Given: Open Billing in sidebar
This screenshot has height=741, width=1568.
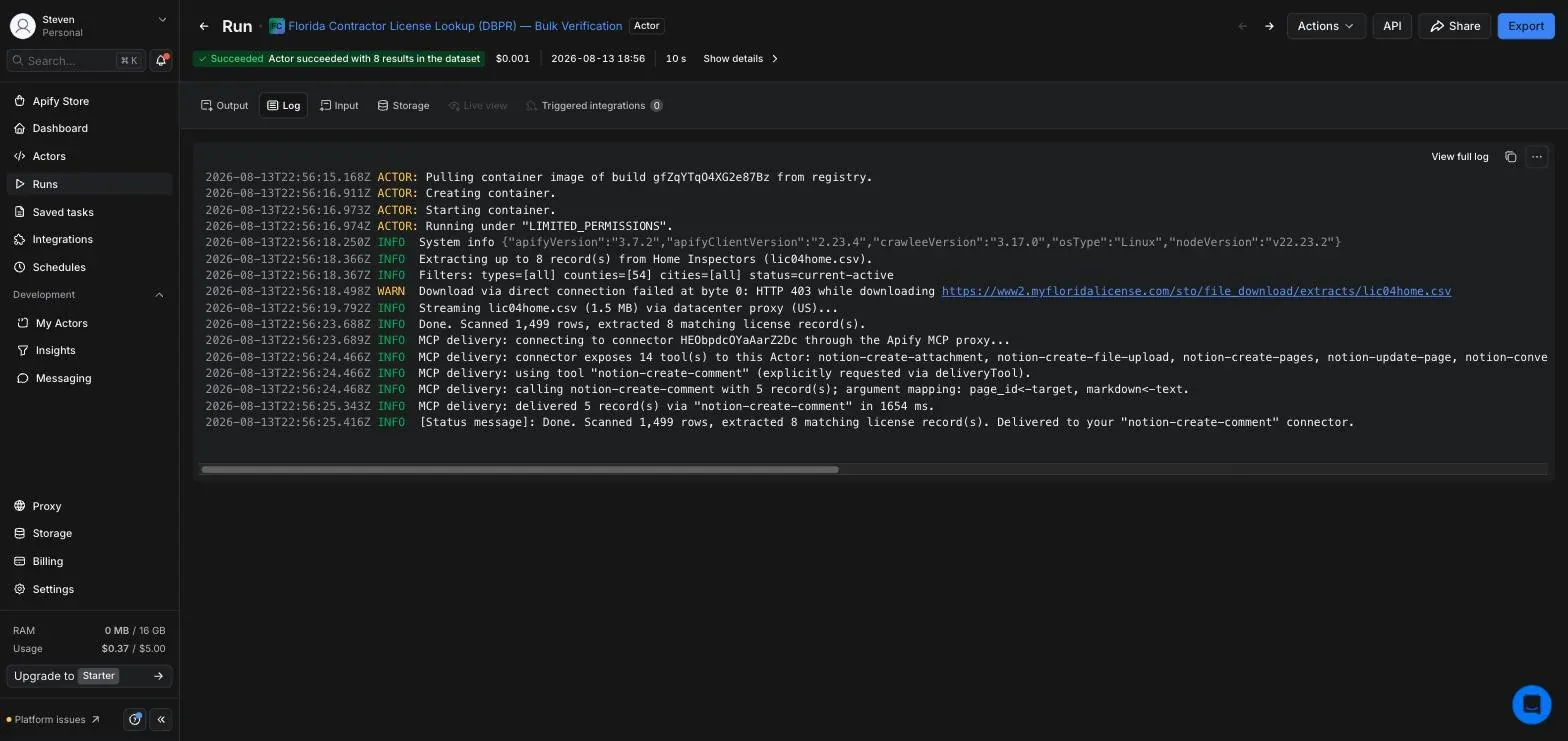Looking at the screenshot, I should click(89, 561).
